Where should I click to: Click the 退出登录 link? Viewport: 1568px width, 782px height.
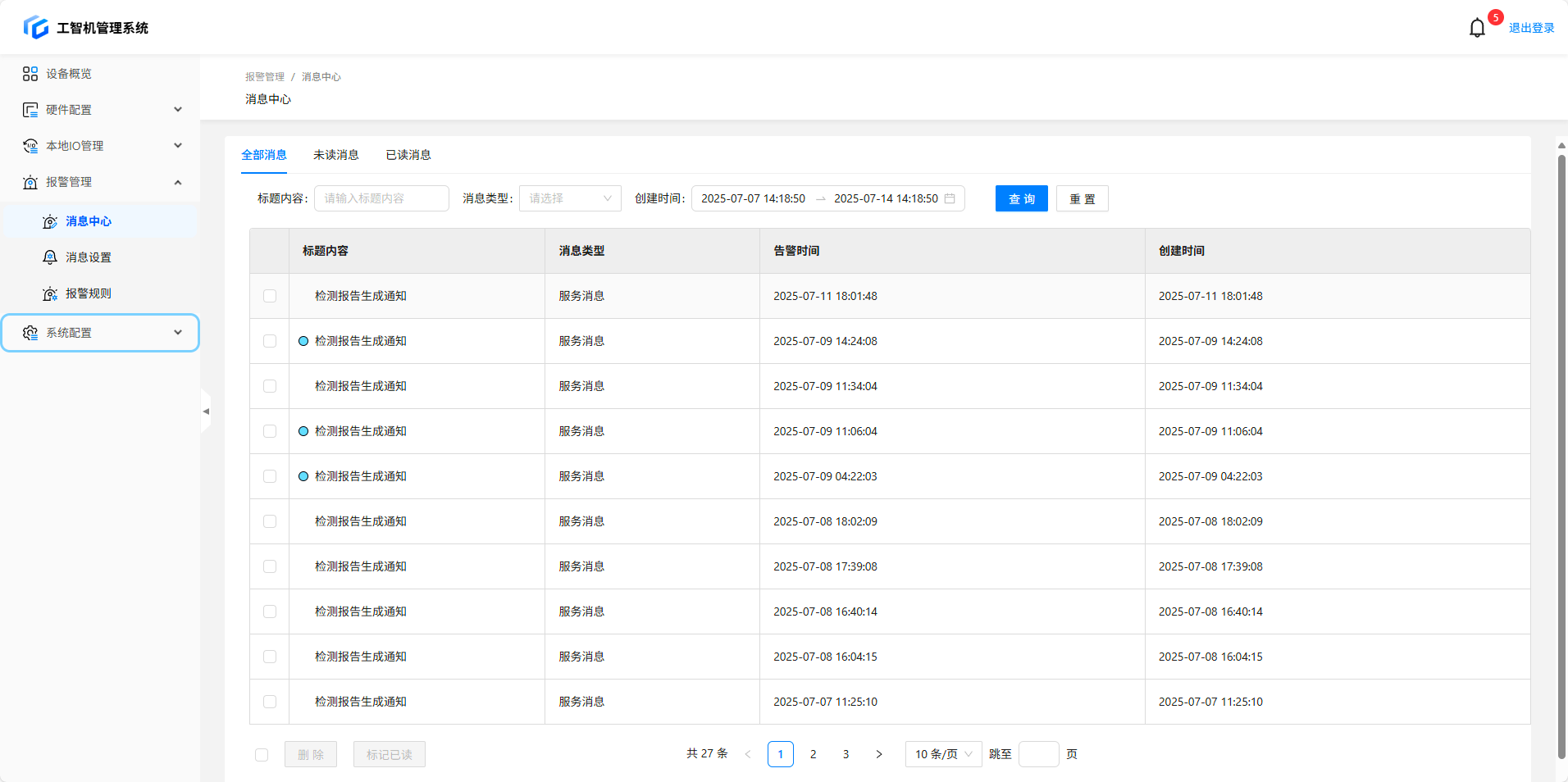coord(1531,28)
